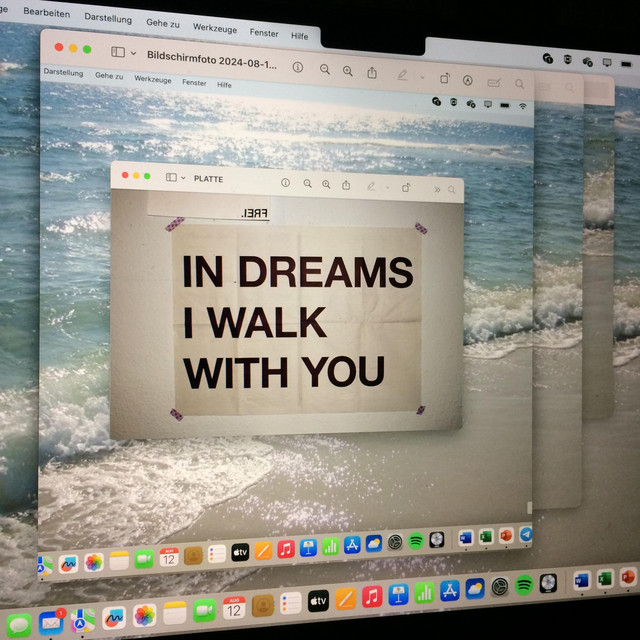Viewport: 640px width, 640px height.
Task: Open the Fenster menu in the system menu bar
Action: (264, 33)
